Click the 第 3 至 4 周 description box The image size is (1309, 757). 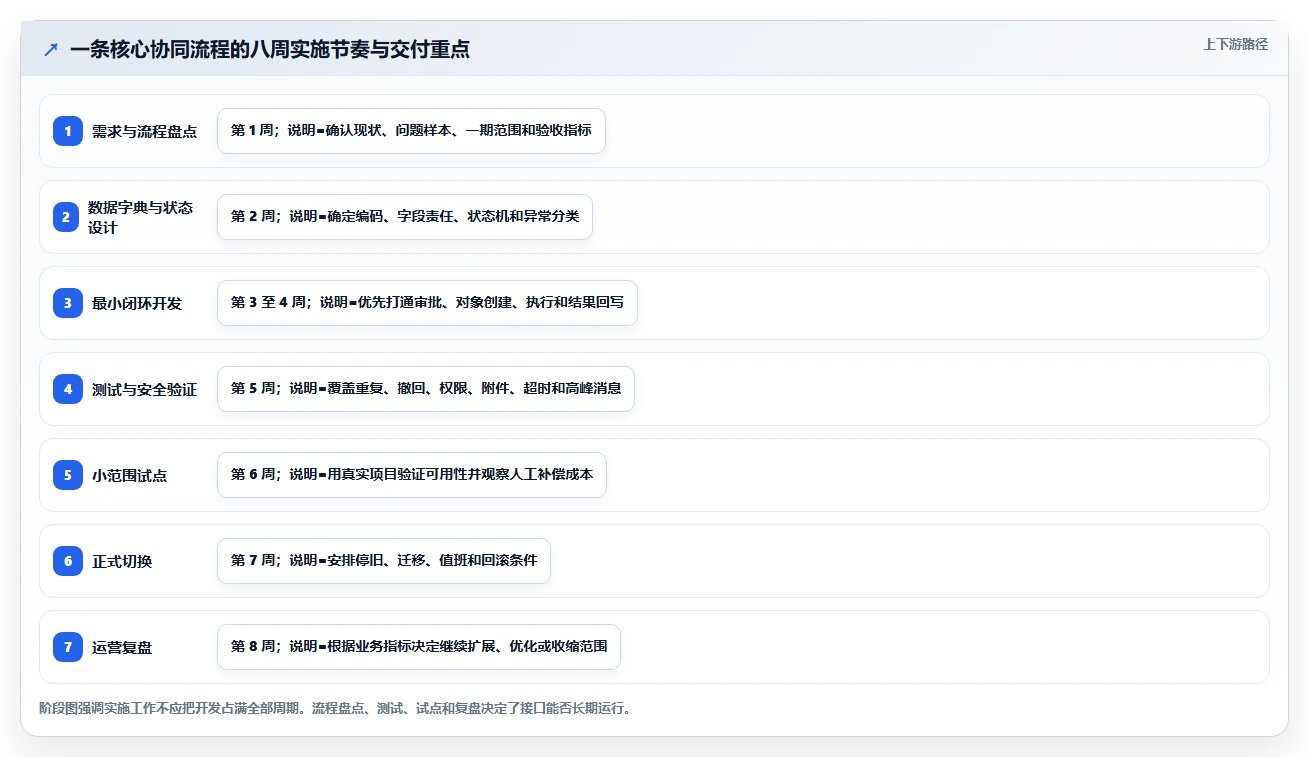click(x=427, y=303)
